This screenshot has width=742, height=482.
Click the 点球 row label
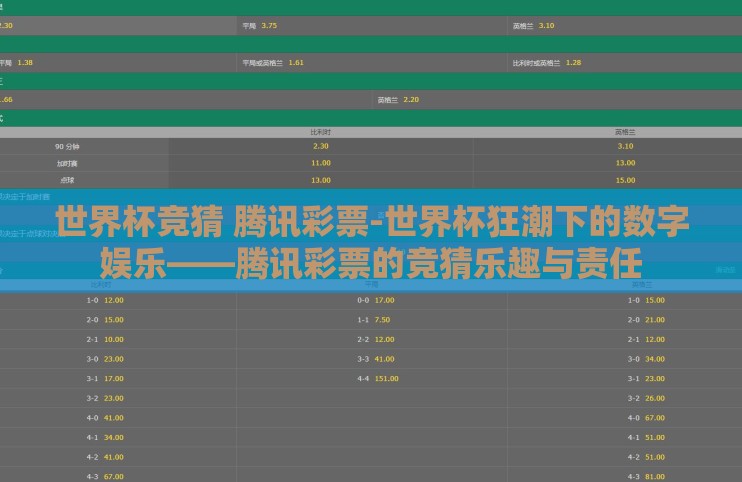click(x=67, y=180)
